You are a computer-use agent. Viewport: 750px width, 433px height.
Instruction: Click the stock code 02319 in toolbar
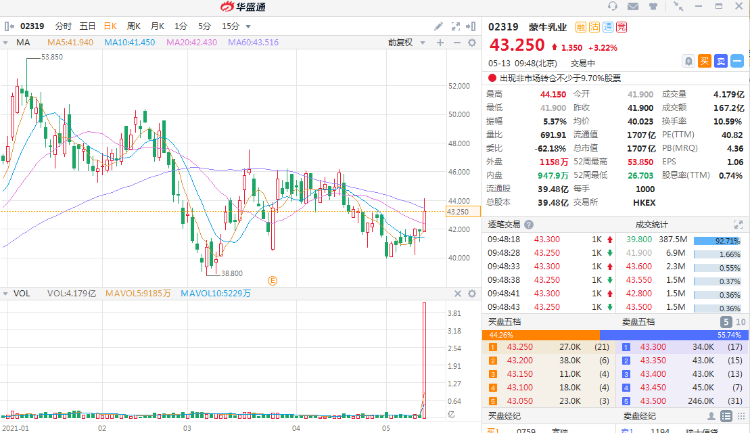[x=32, y=26]
